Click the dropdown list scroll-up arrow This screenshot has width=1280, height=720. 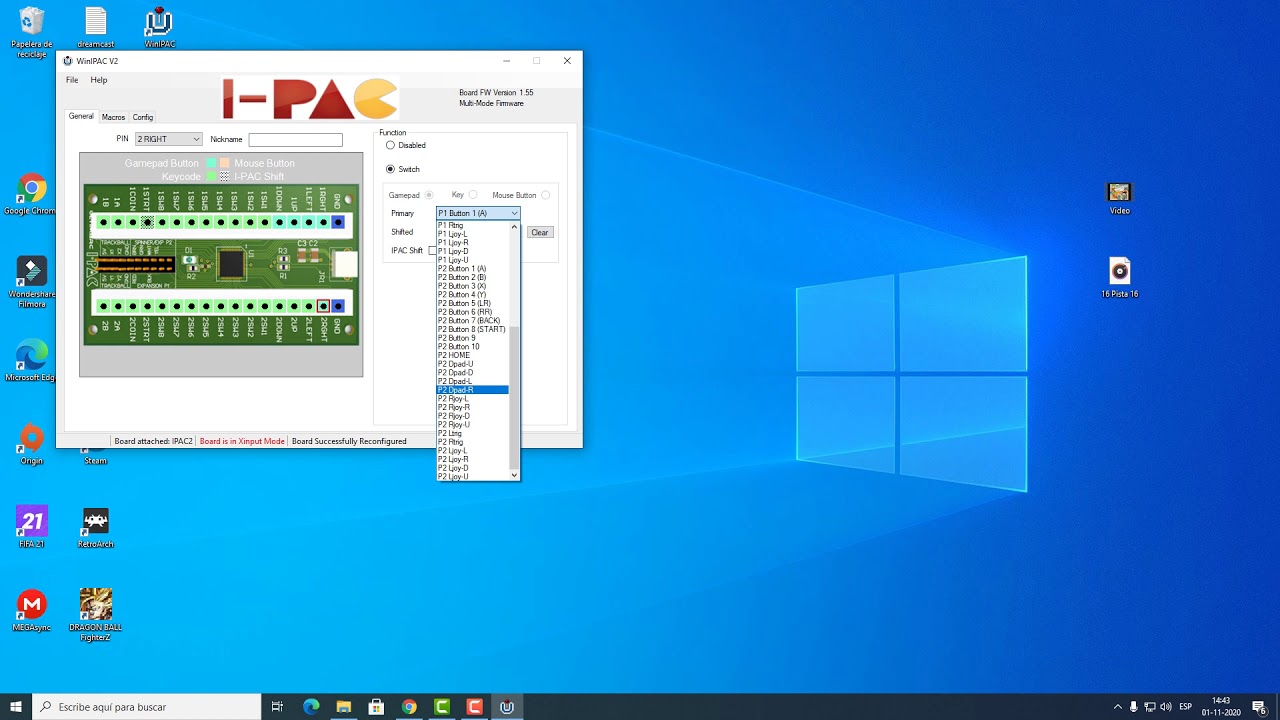[x=515, y=227]
